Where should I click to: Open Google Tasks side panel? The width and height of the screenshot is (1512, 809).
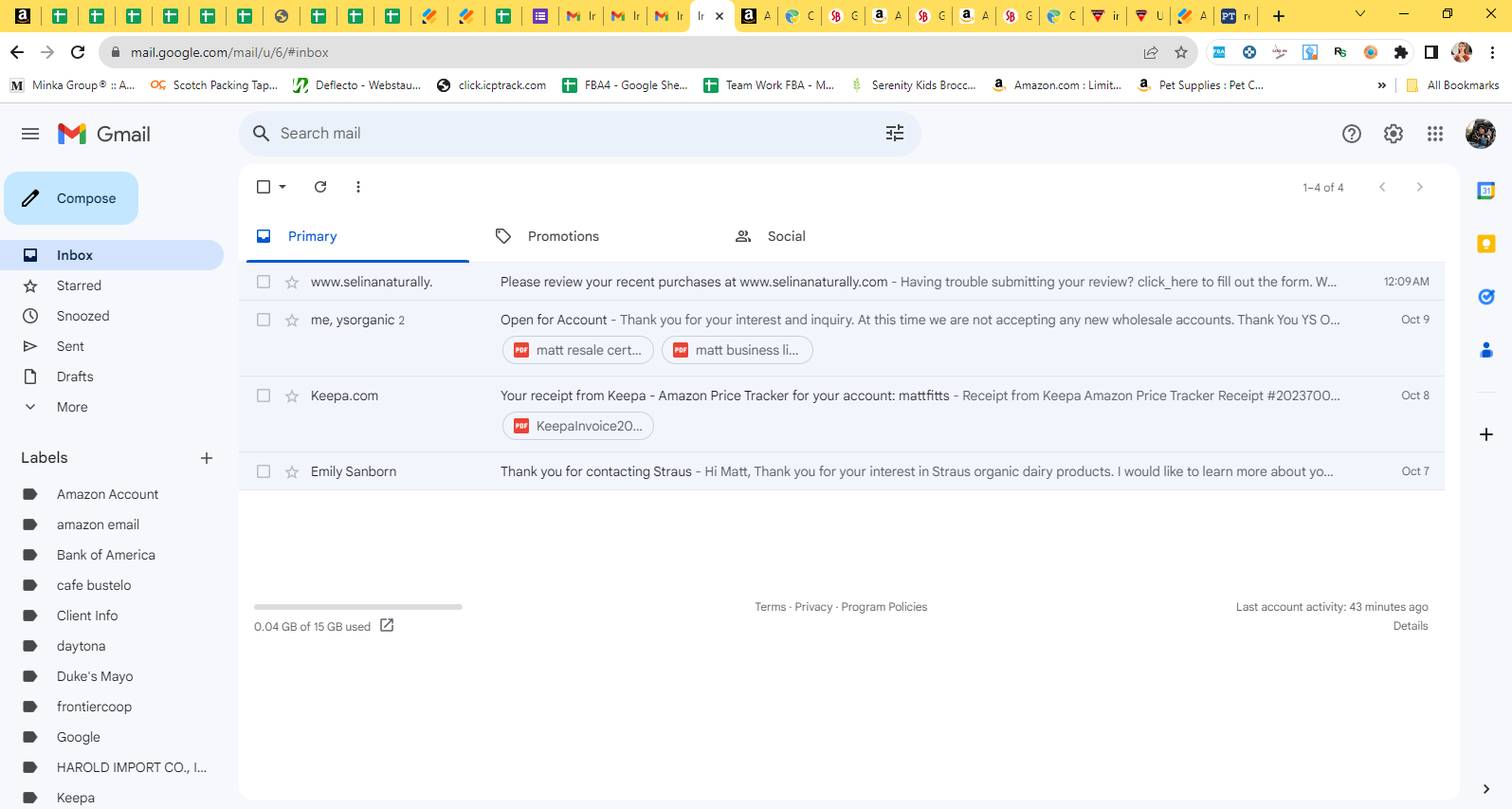click(1486, 297)
